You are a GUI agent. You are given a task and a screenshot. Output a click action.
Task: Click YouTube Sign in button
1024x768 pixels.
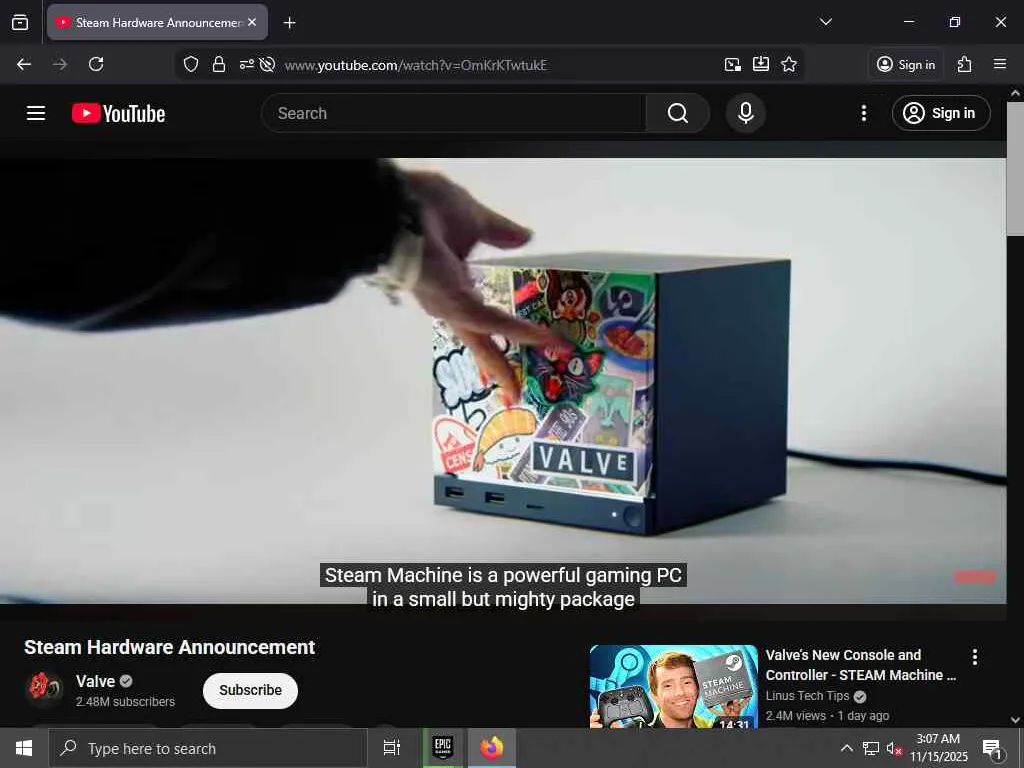(941, 113)
